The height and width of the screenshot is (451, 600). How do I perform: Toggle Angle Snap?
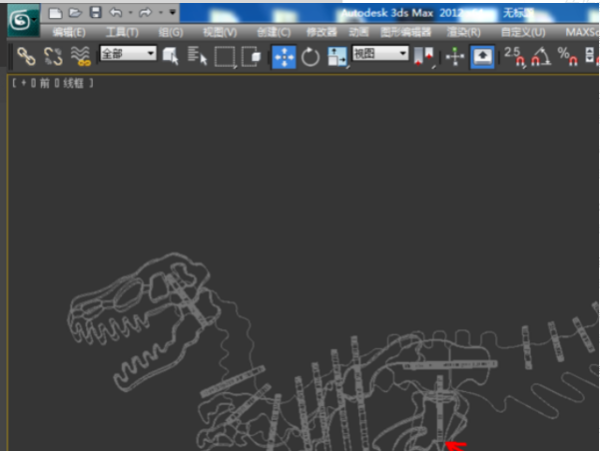click(541, 57)
